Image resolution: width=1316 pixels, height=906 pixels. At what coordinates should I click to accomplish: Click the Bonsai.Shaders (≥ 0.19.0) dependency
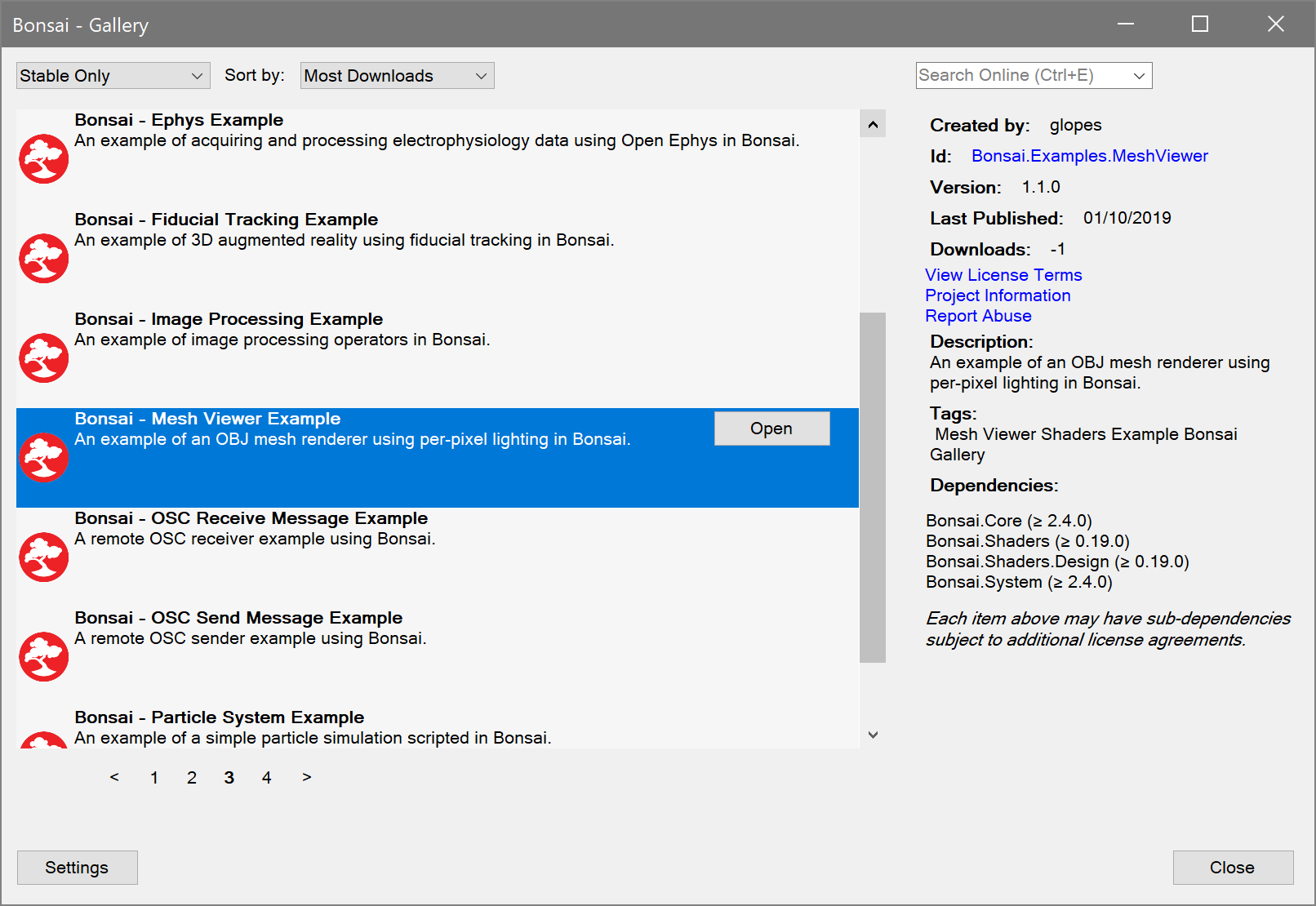click(1028, 541)
